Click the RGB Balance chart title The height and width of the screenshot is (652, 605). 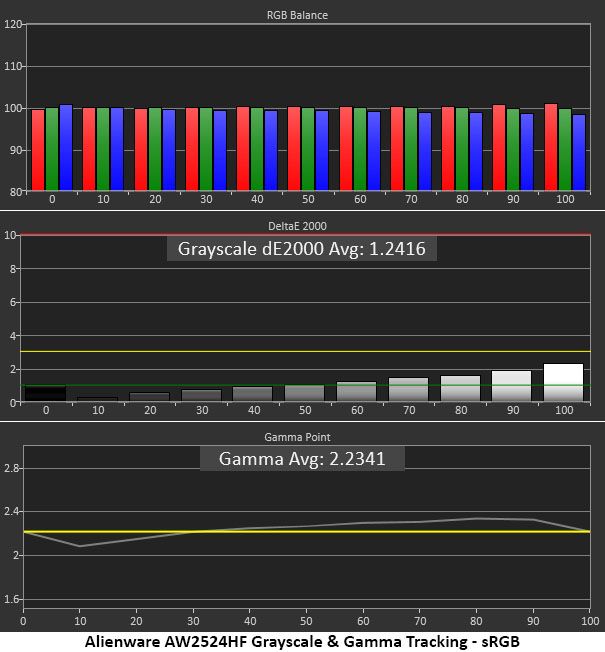coord(297,15)
